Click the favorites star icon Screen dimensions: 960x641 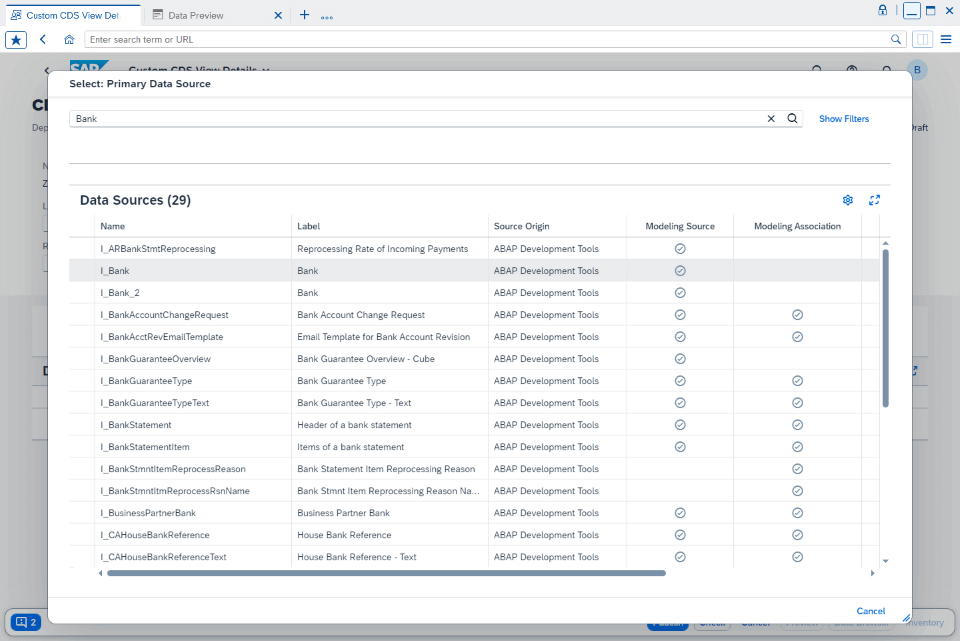[16, 38]
